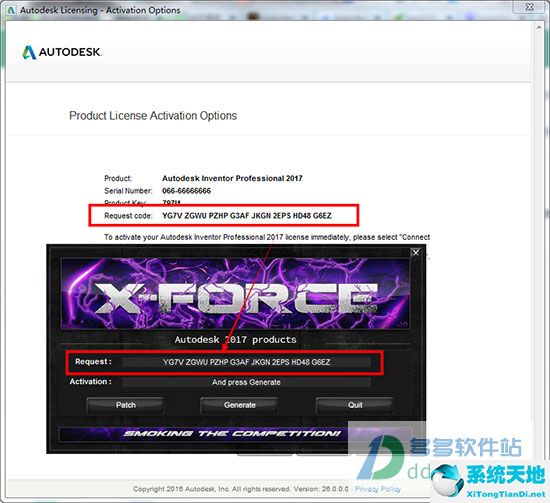Click the Patch button
550x503 pixels.
[x=126, y=405]
